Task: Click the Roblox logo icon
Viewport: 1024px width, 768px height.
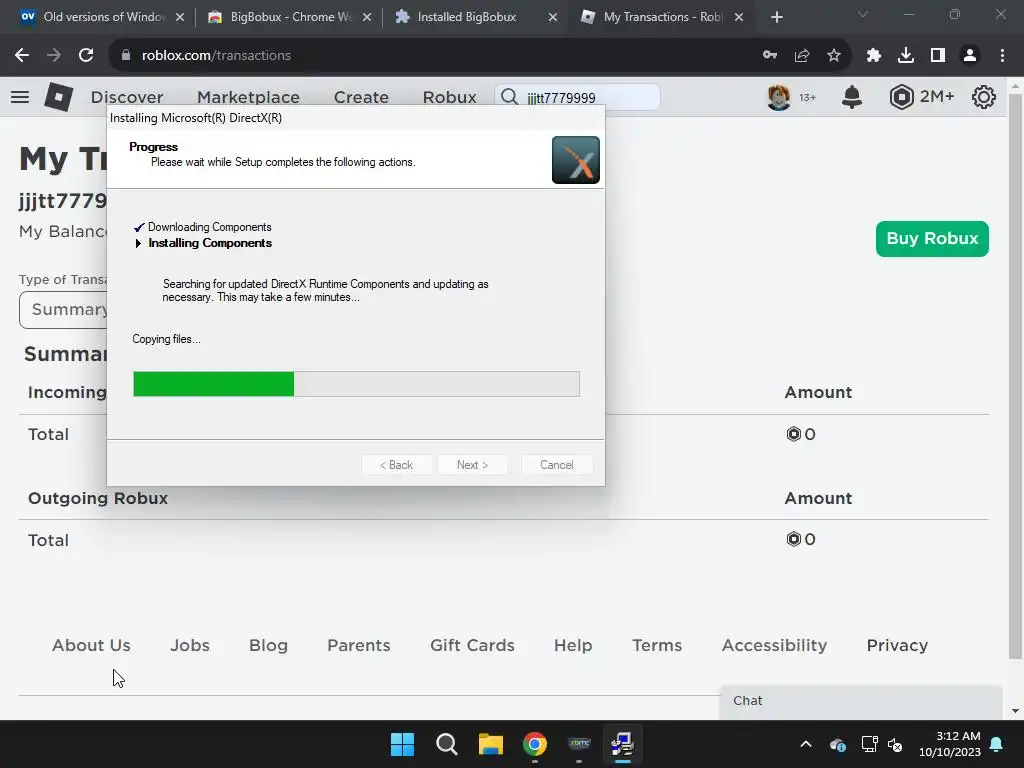Action: click(59, 97)
